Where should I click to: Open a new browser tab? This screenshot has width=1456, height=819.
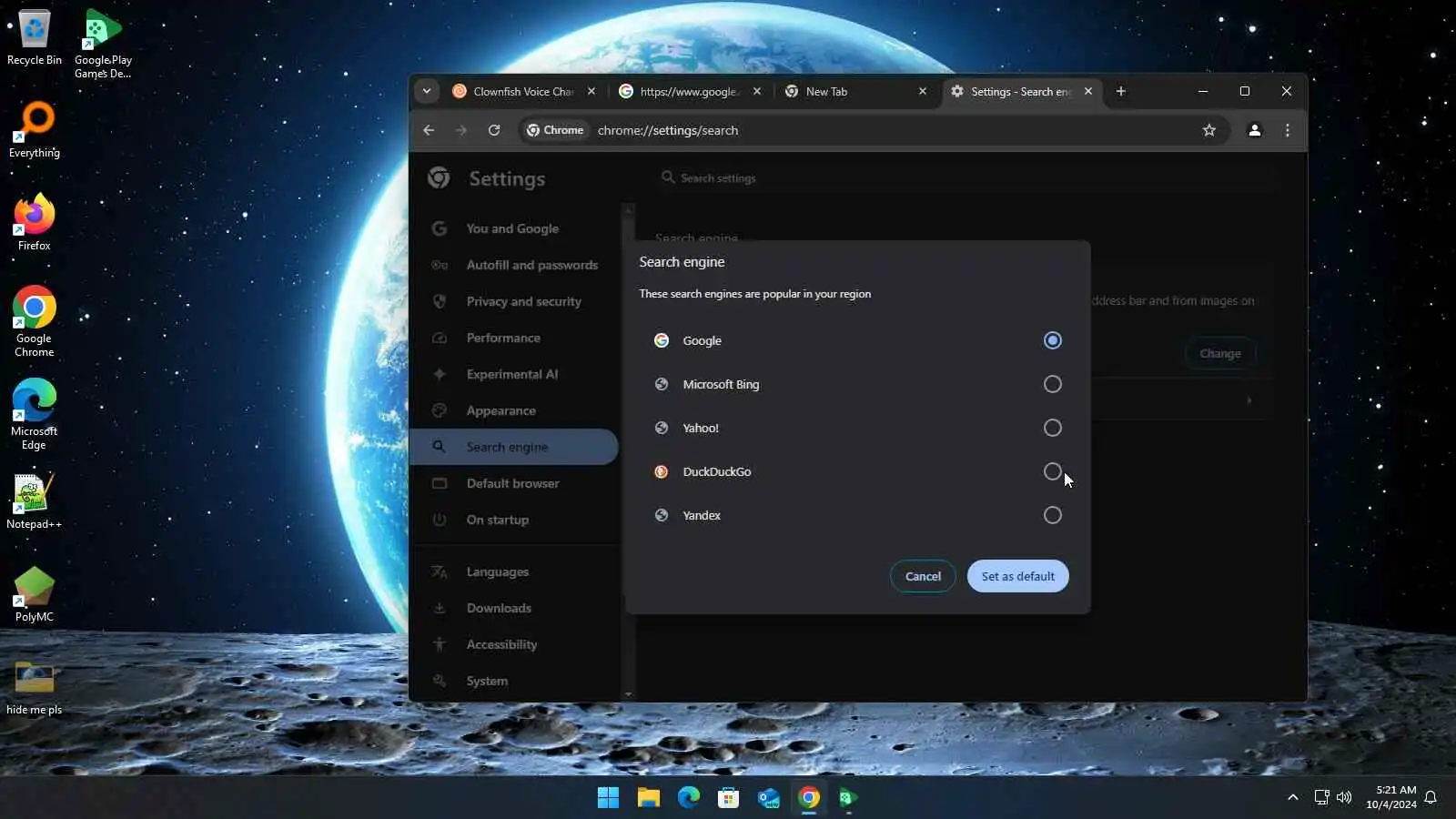(1121, 91)
